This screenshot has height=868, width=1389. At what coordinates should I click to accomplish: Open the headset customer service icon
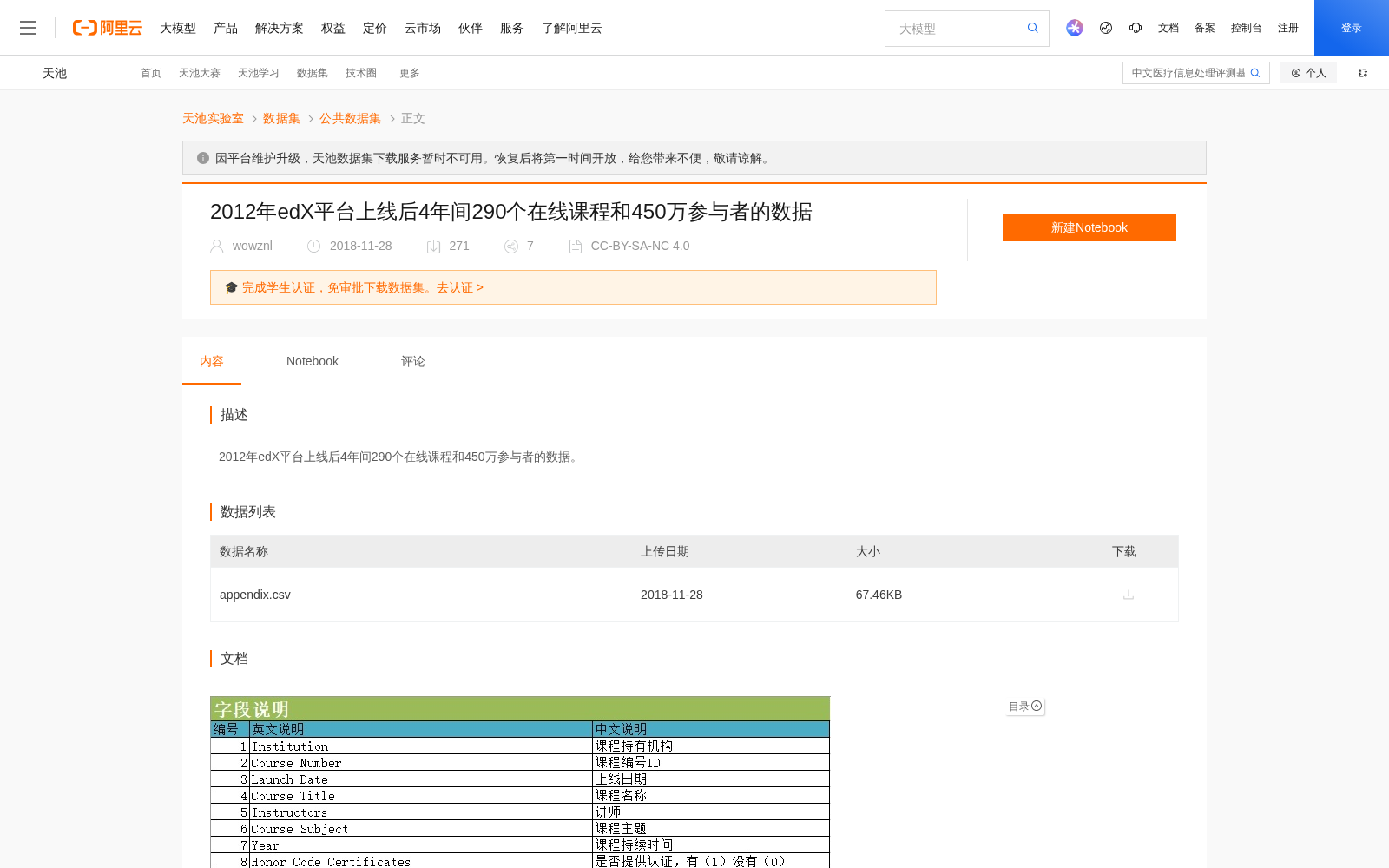click(x=1136, y=28)
